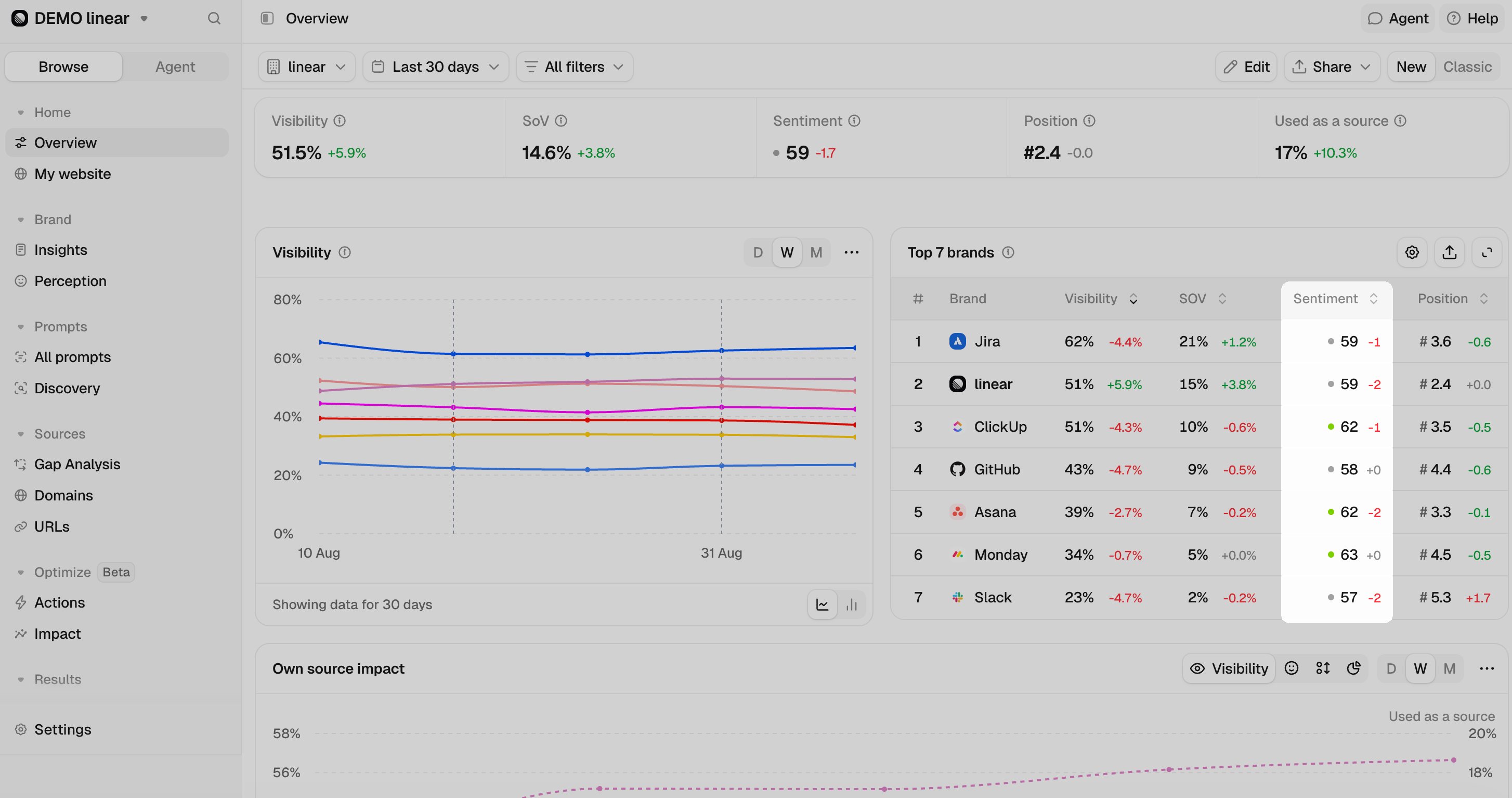1512x798 pixels.
Task: Select the pie chart icon in Own source impact
Action: 1353,668
